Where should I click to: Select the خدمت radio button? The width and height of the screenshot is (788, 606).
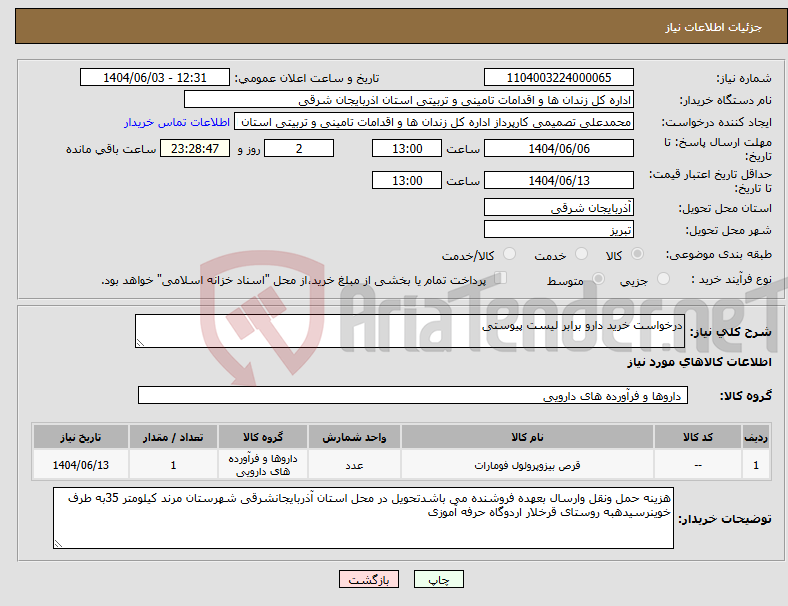pyautogui.click(x=581, y=254)
